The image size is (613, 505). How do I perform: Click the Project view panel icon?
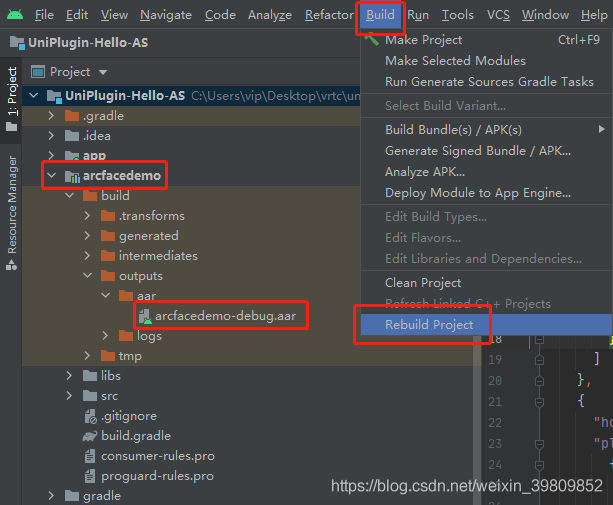[38, 72]
